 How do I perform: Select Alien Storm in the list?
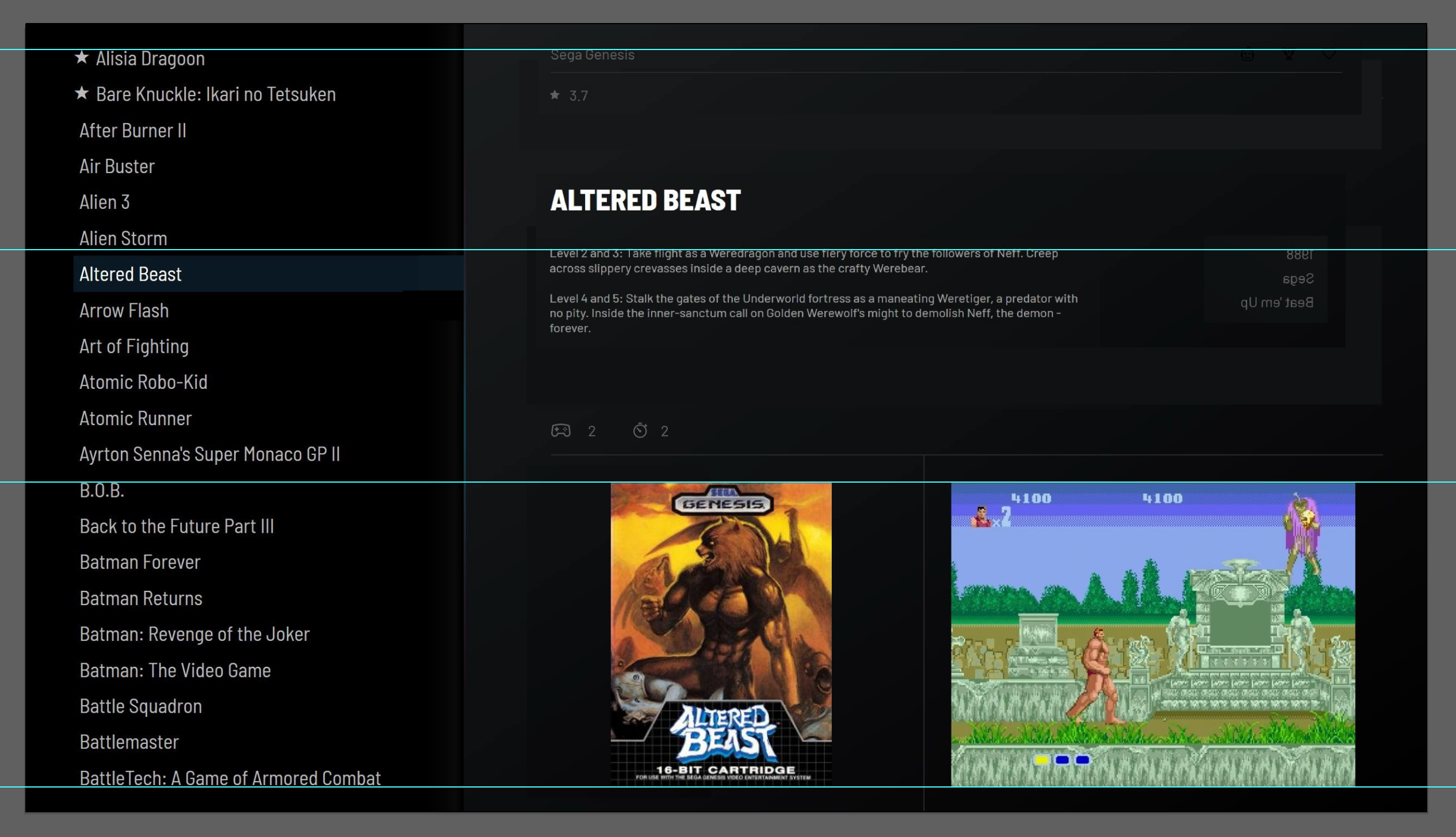click(123, 238)
